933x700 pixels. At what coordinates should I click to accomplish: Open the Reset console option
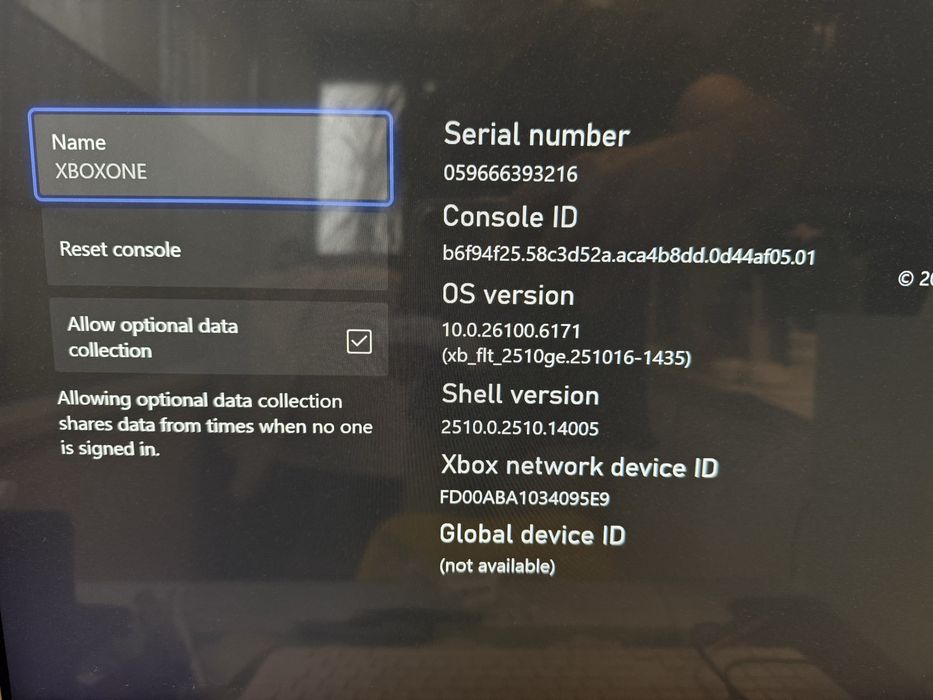click(218, 249)
